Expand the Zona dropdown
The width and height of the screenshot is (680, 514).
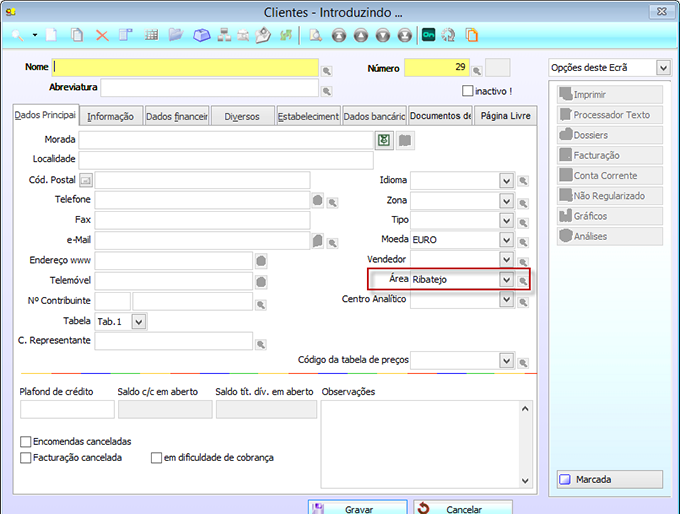[x=506, y=201]
